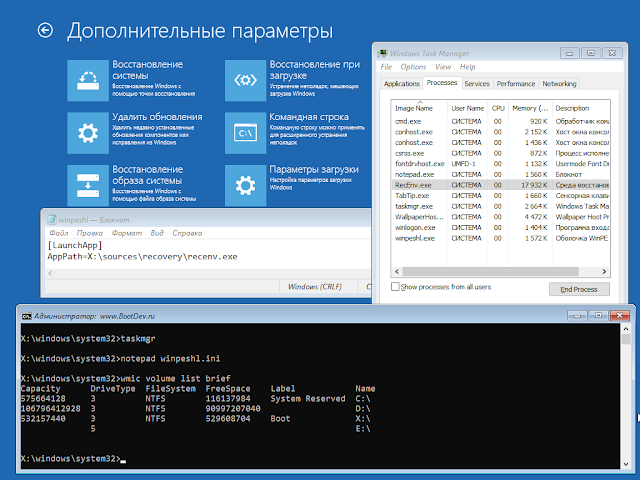Open Task Manager View menu

[443, 67]
